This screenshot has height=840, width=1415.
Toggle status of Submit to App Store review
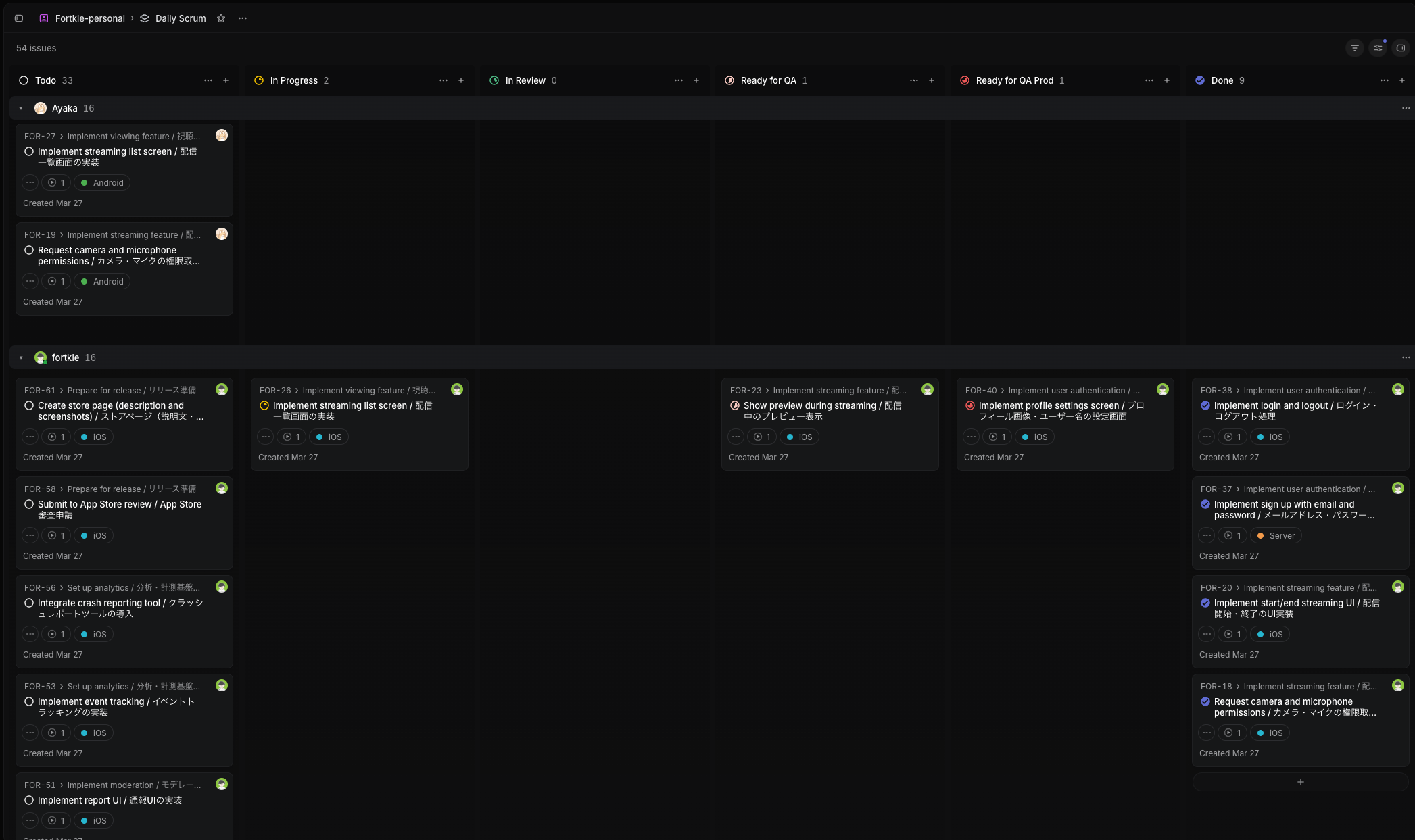[29, 504]
